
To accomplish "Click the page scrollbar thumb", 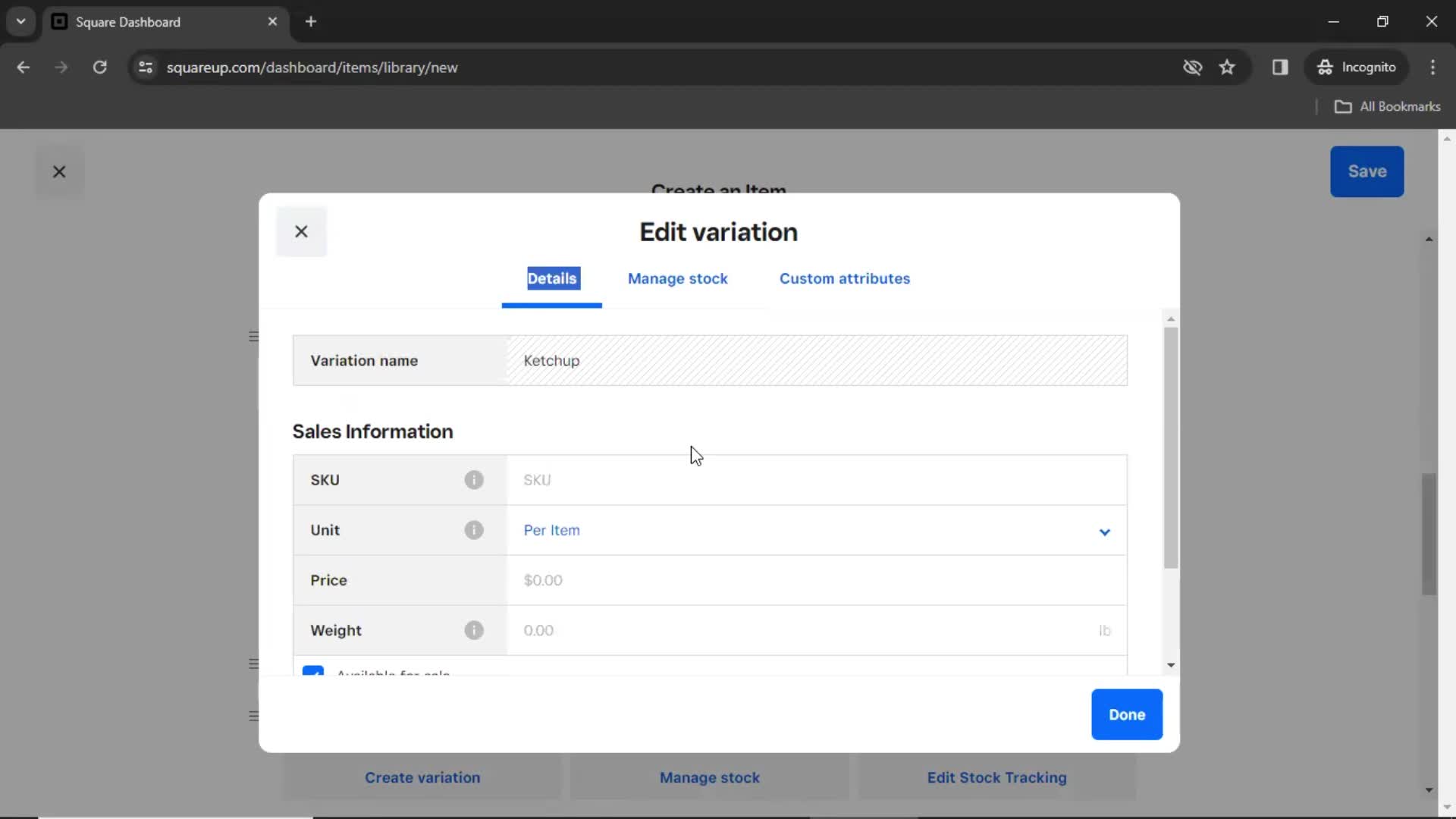I will (x=1429, y=534).
